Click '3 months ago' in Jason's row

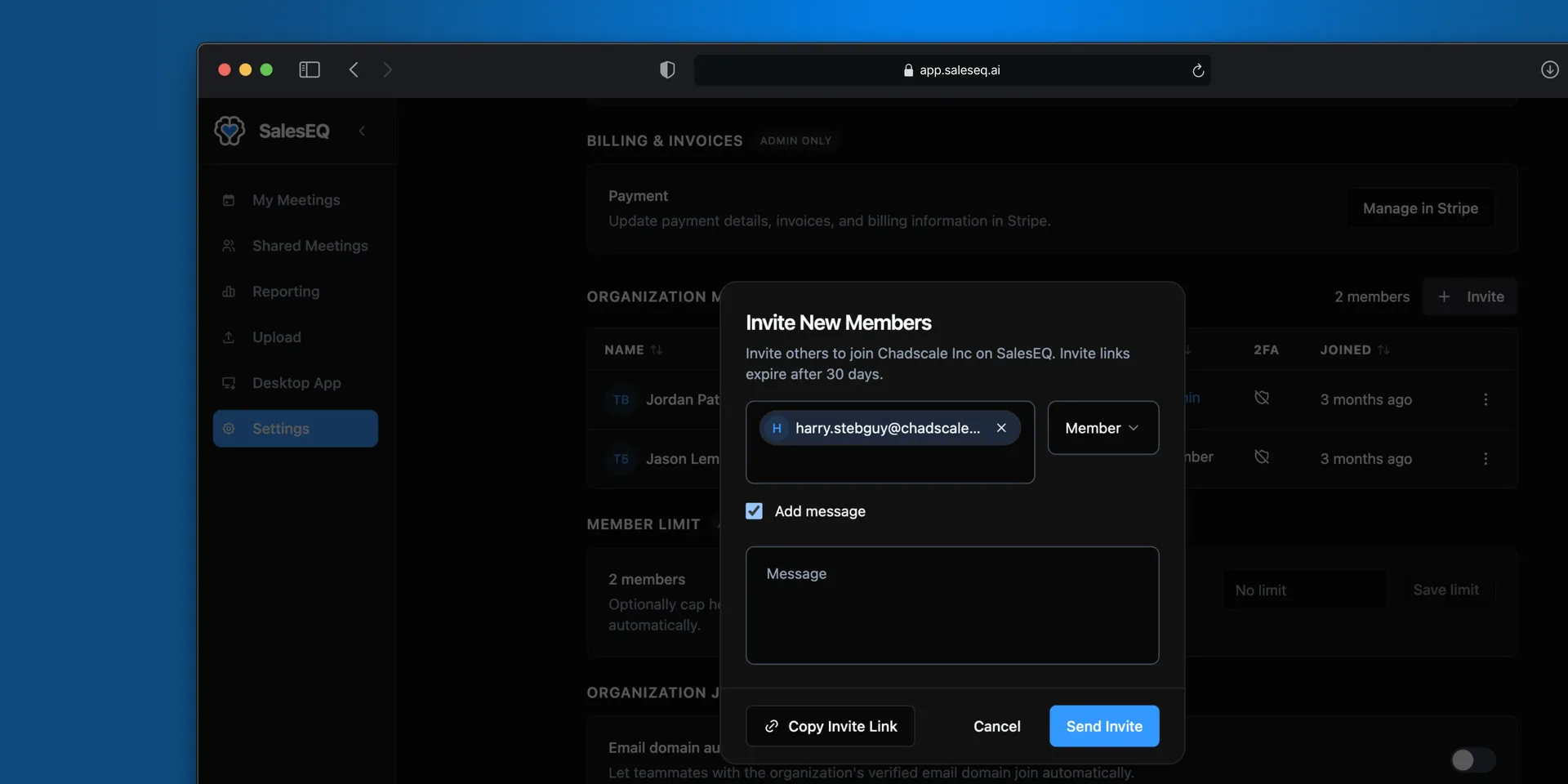[x=1365, y=459]
